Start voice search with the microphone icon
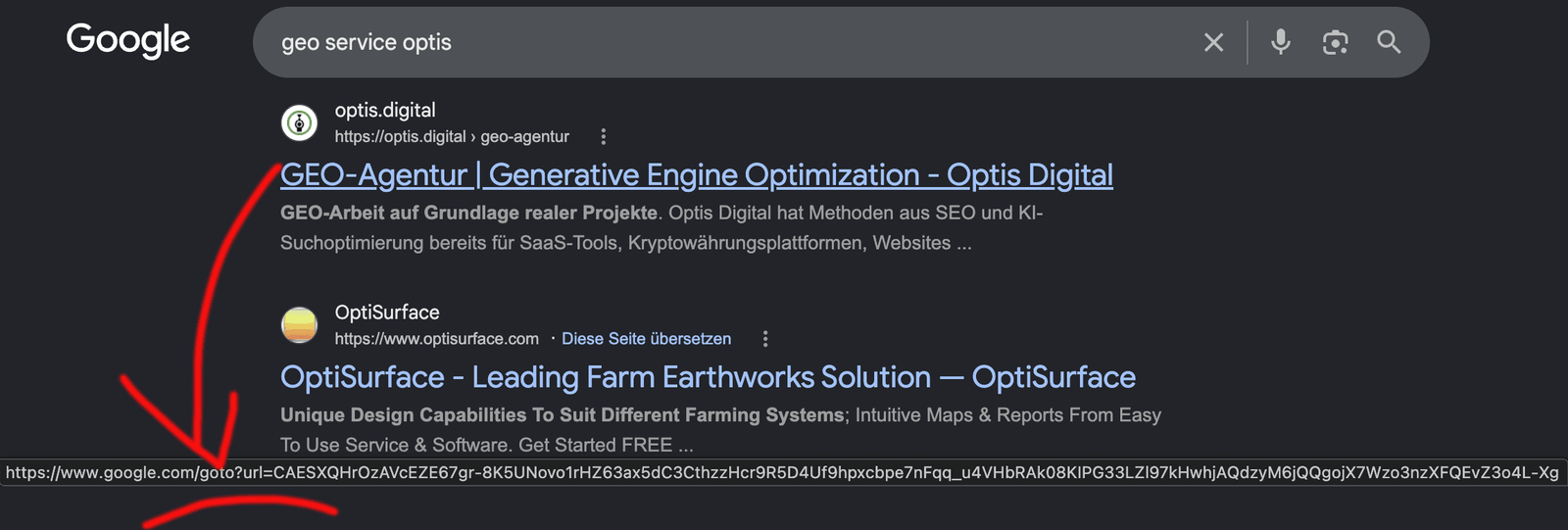This screenshot has width=1568, height=530. point(1280,42)
